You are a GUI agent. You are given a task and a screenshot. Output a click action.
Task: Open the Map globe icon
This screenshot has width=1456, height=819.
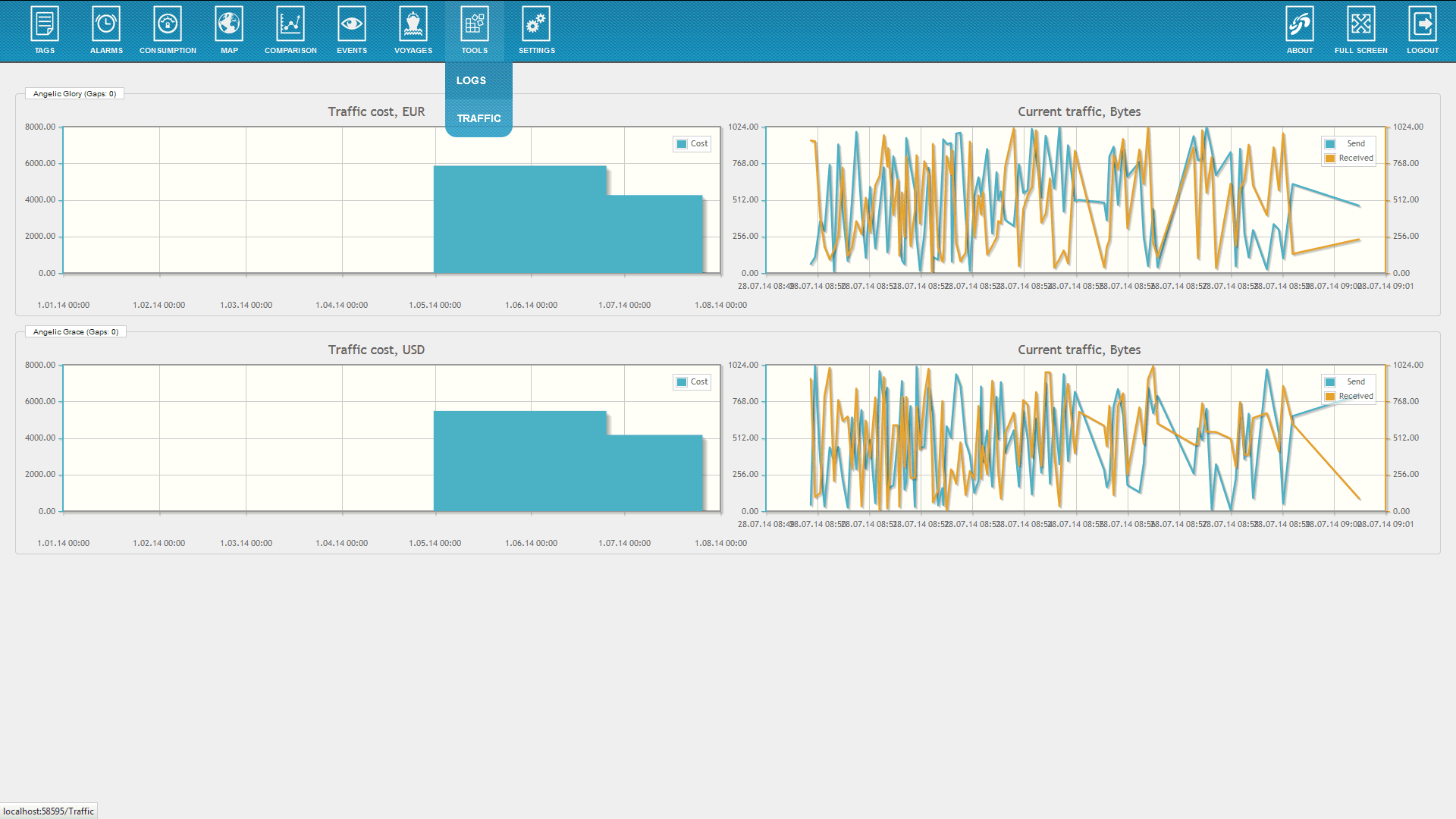tap(229, 24)
